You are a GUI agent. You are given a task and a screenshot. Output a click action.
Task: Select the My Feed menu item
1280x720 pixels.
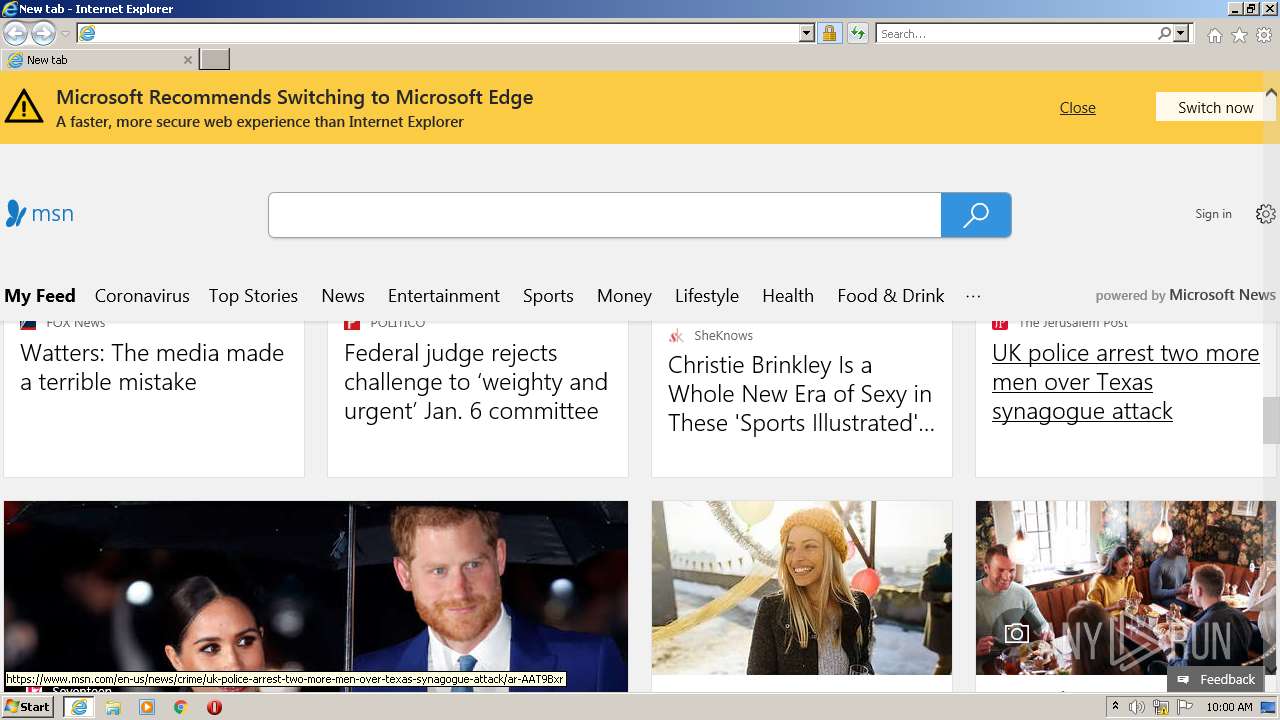pos(40,296)
